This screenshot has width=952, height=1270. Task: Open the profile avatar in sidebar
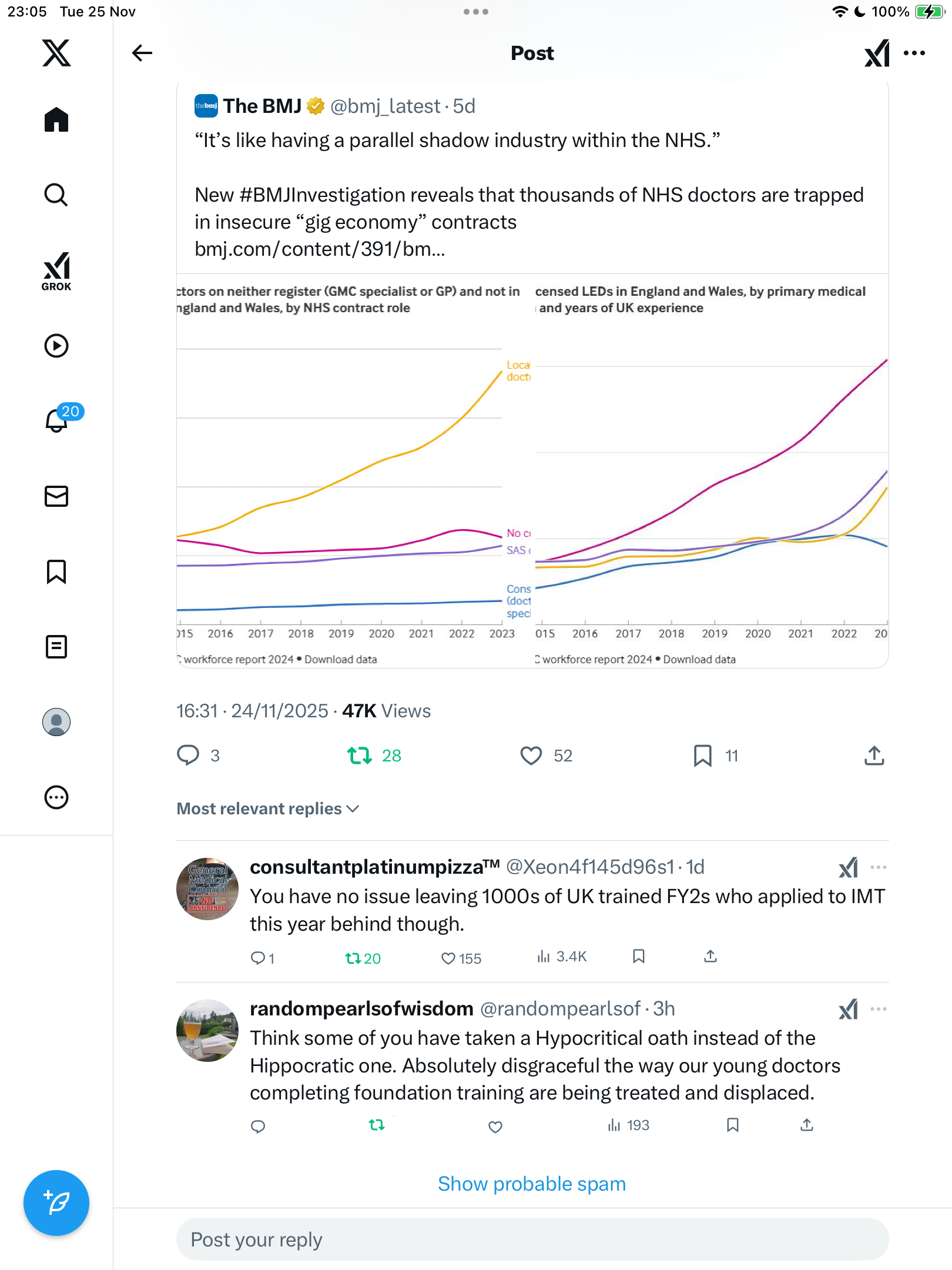pyautogui.click(x=56, y=722)
